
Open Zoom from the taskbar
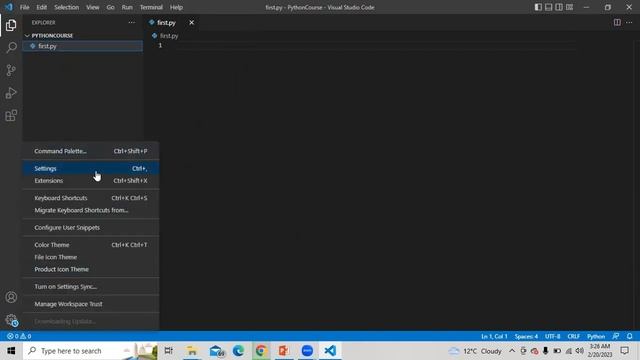point(307,351)
